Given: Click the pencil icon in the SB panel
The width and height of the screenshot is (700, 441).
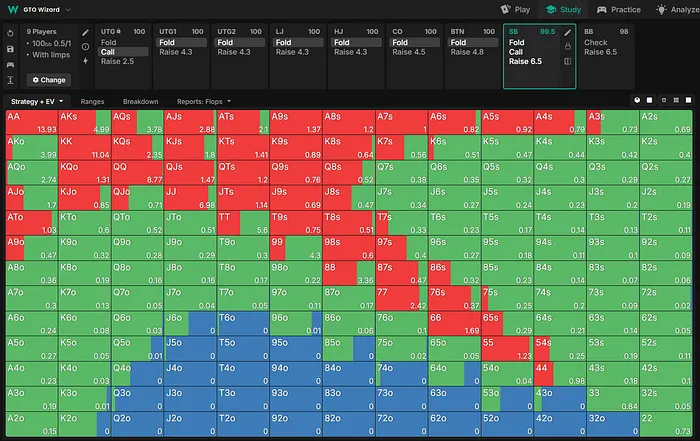Looking at the screenshot, I should (568, 32).
